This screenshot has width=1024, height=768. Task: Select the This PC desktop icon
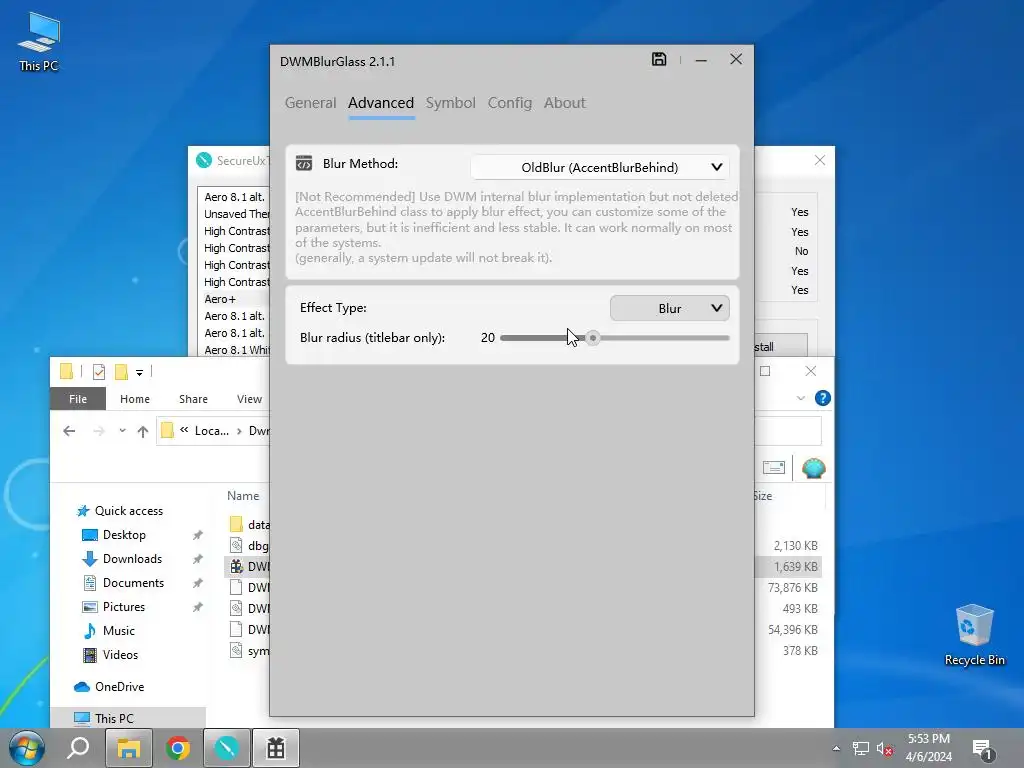(39, 42)
